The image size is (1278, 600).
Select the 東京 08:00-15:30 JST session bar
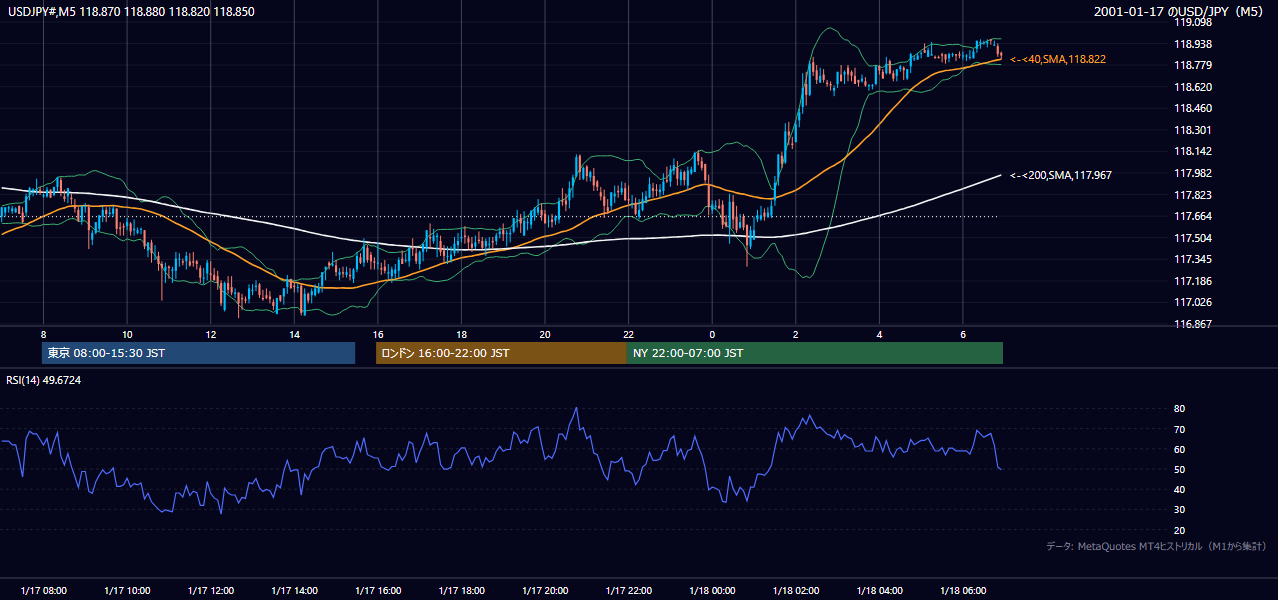point(198,353)
